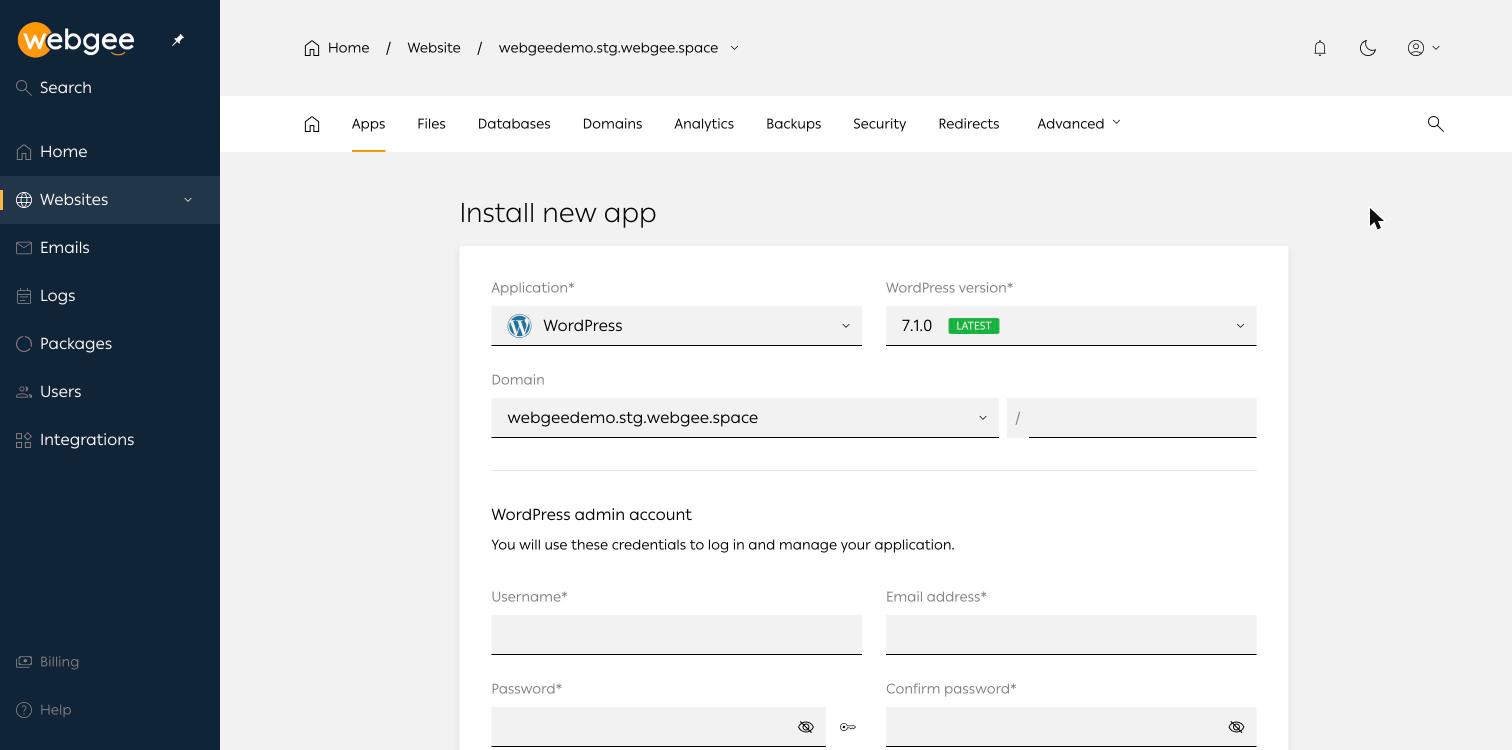Click the WordPress logo in Application field
The height and width of the screenshot is (750, 1512).
tap(519, 326)
